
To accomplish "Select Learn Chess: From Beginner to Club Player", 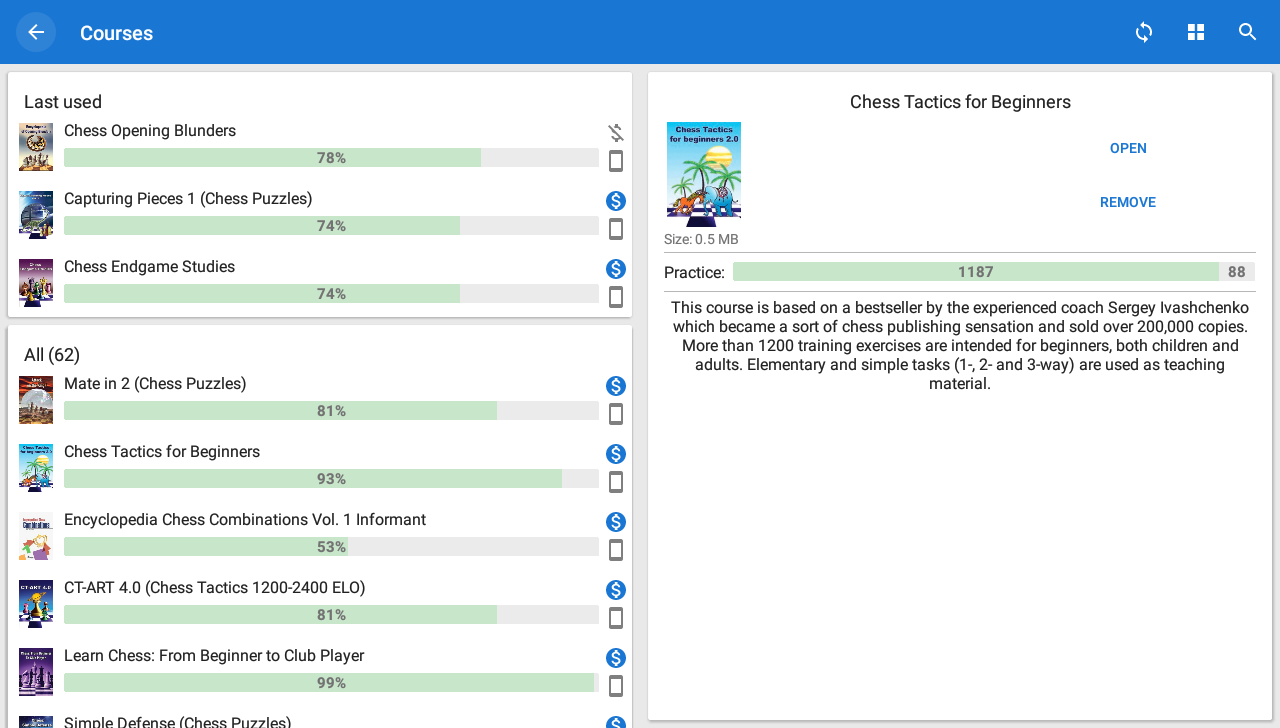I will click(214, 656).
